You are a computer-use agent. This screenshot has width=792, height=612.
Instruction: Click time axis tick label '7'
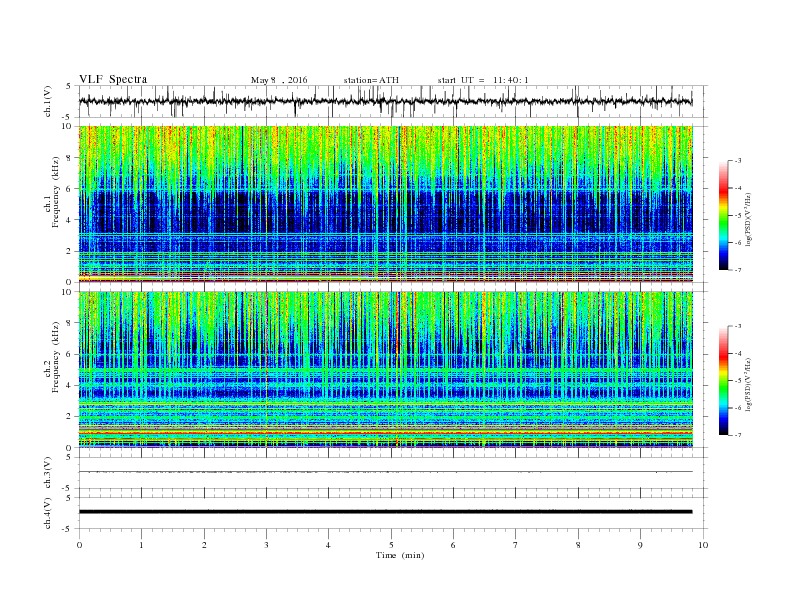(x=516, y=545)
